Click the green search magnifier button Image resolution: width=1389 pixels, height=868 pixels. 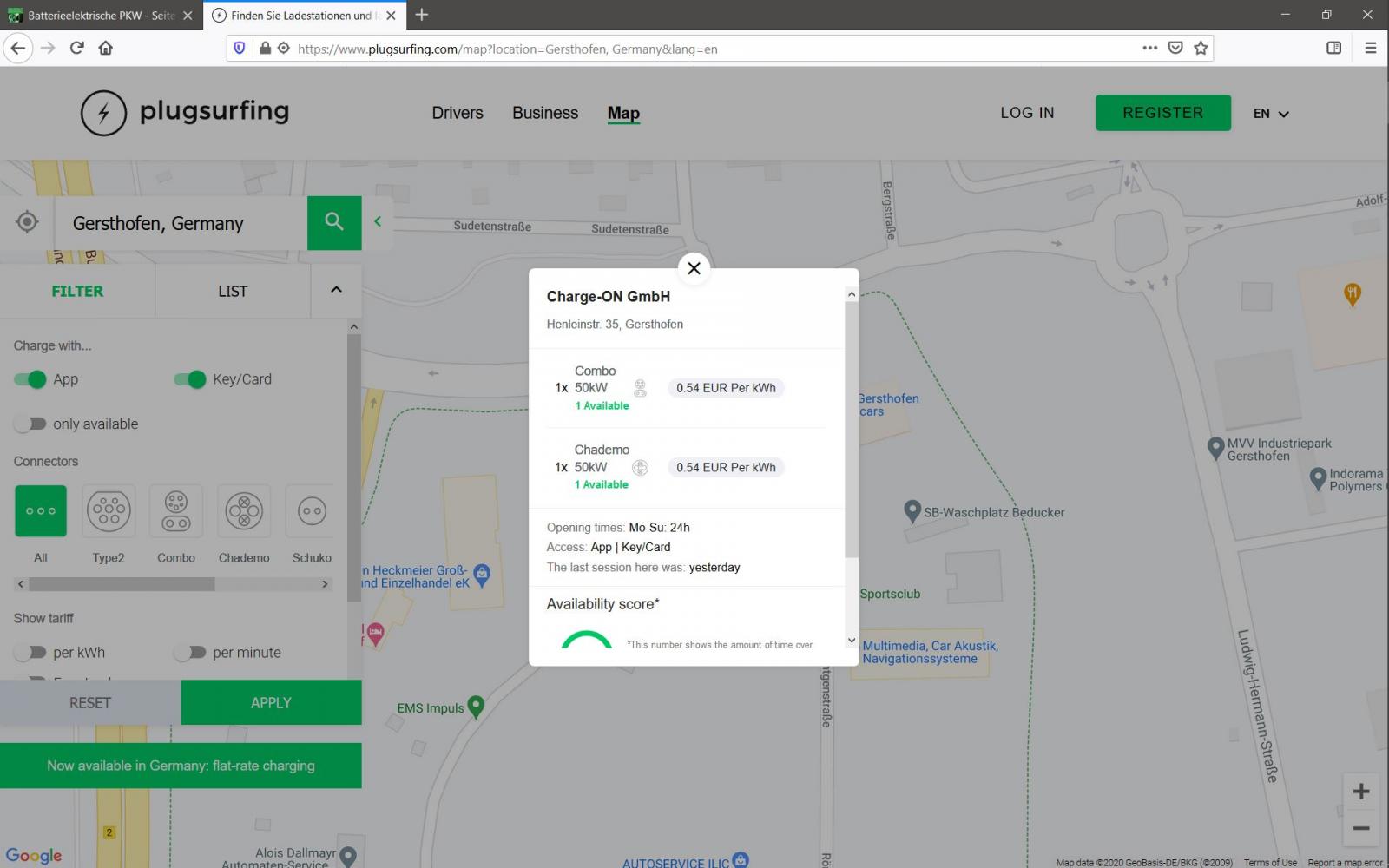click(x=334, y=222)
